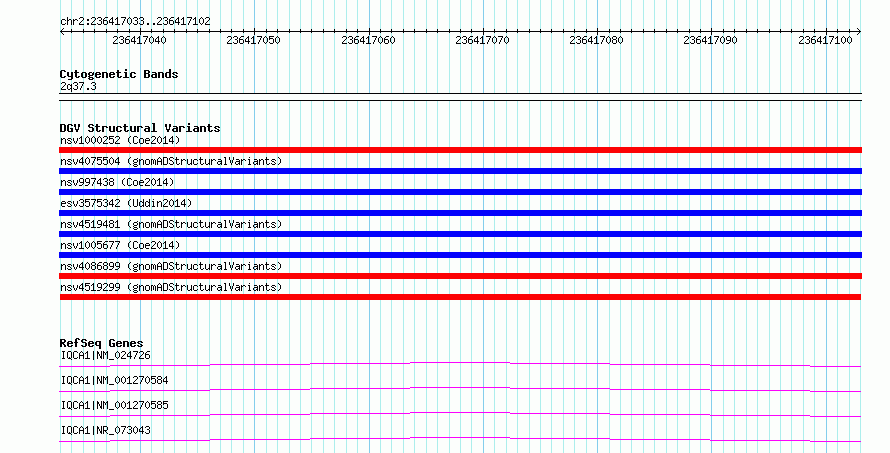Click ruler position 236417060
Screen dimensions: 890x453
(368, 40)
